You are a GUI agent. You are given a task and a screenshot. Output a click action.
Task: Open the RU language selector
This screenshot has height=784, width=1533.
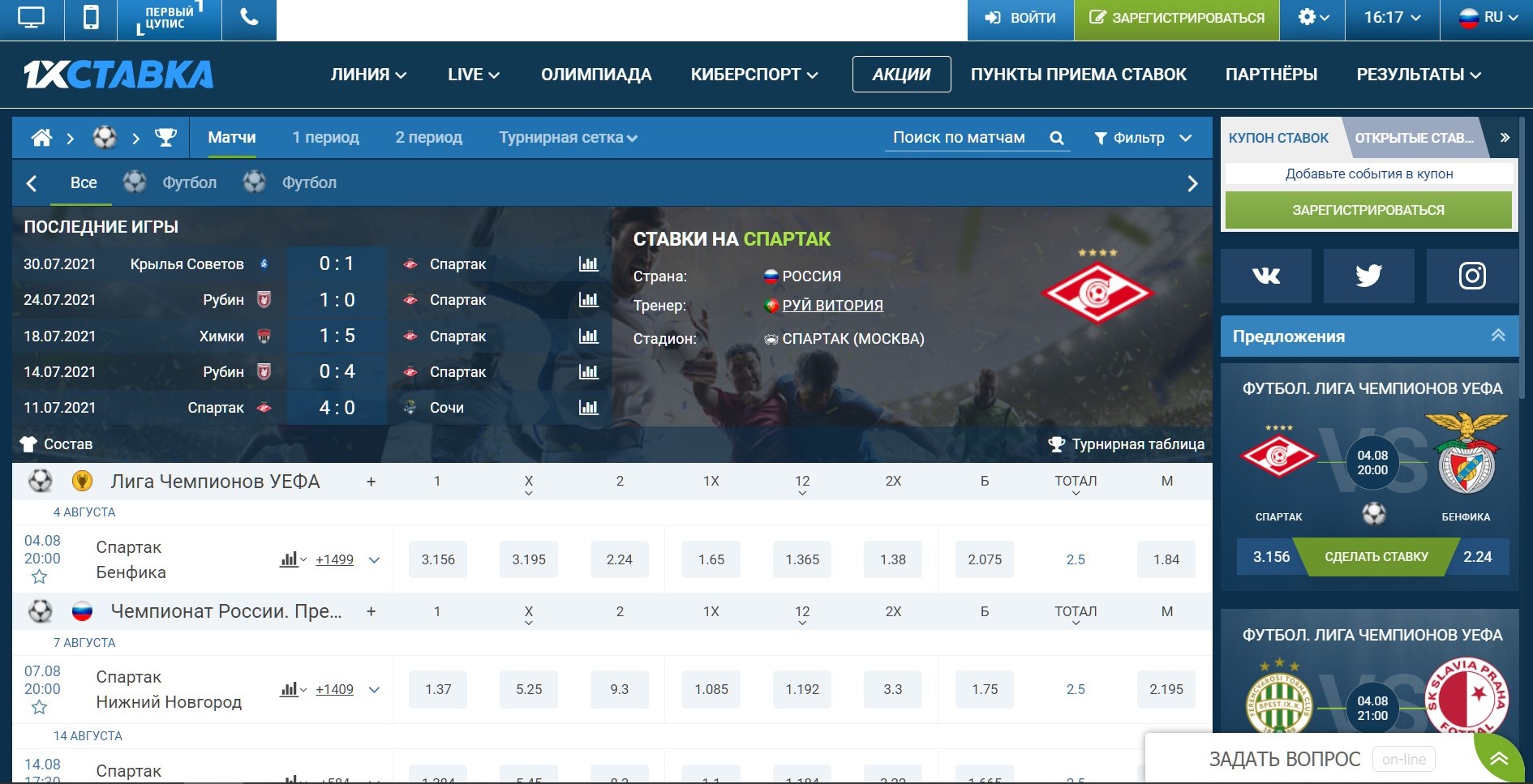tap(1488, 18)
